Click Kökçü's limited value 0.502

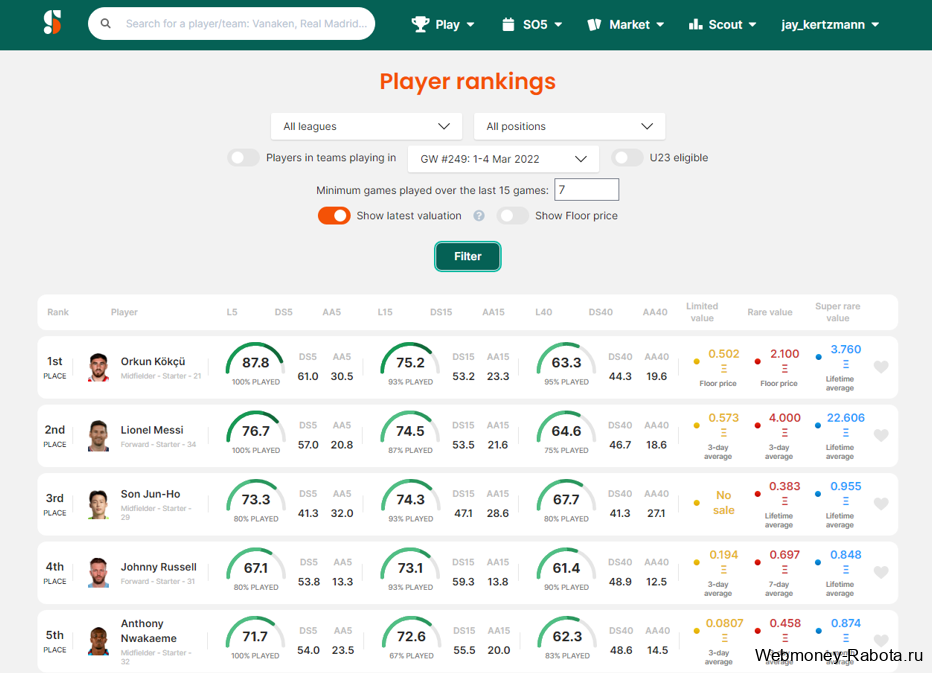point(723,354)
